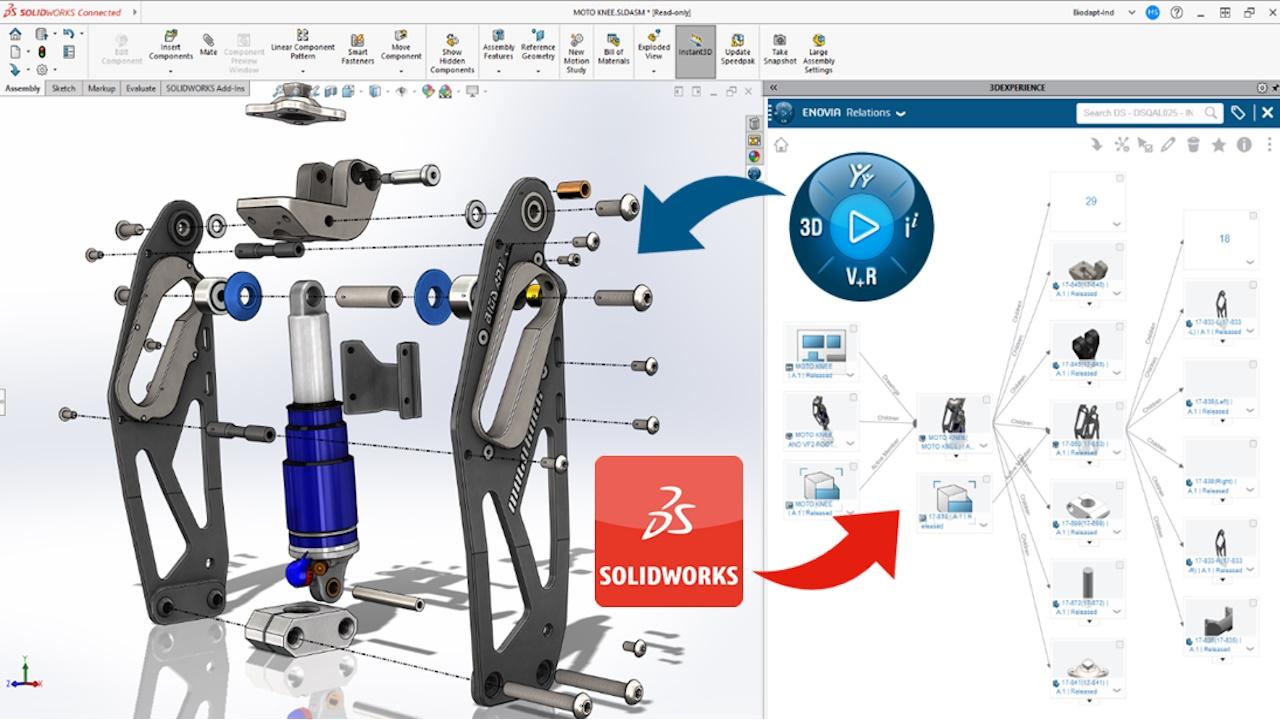
Task: Toggle the Instant3D button
Action: [x=695, y=50]
